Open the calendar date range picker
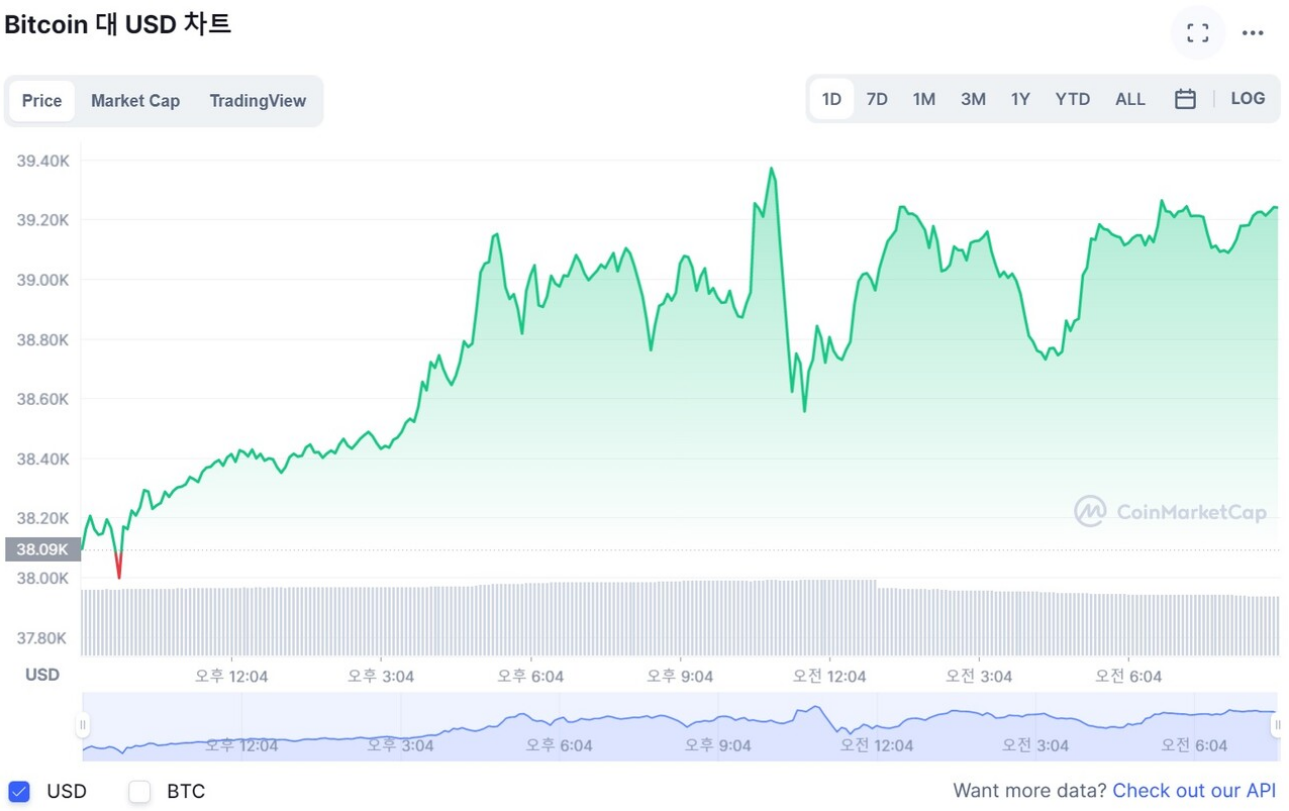This screenshot has height=811, width=1289. [x=1185, y=99]
